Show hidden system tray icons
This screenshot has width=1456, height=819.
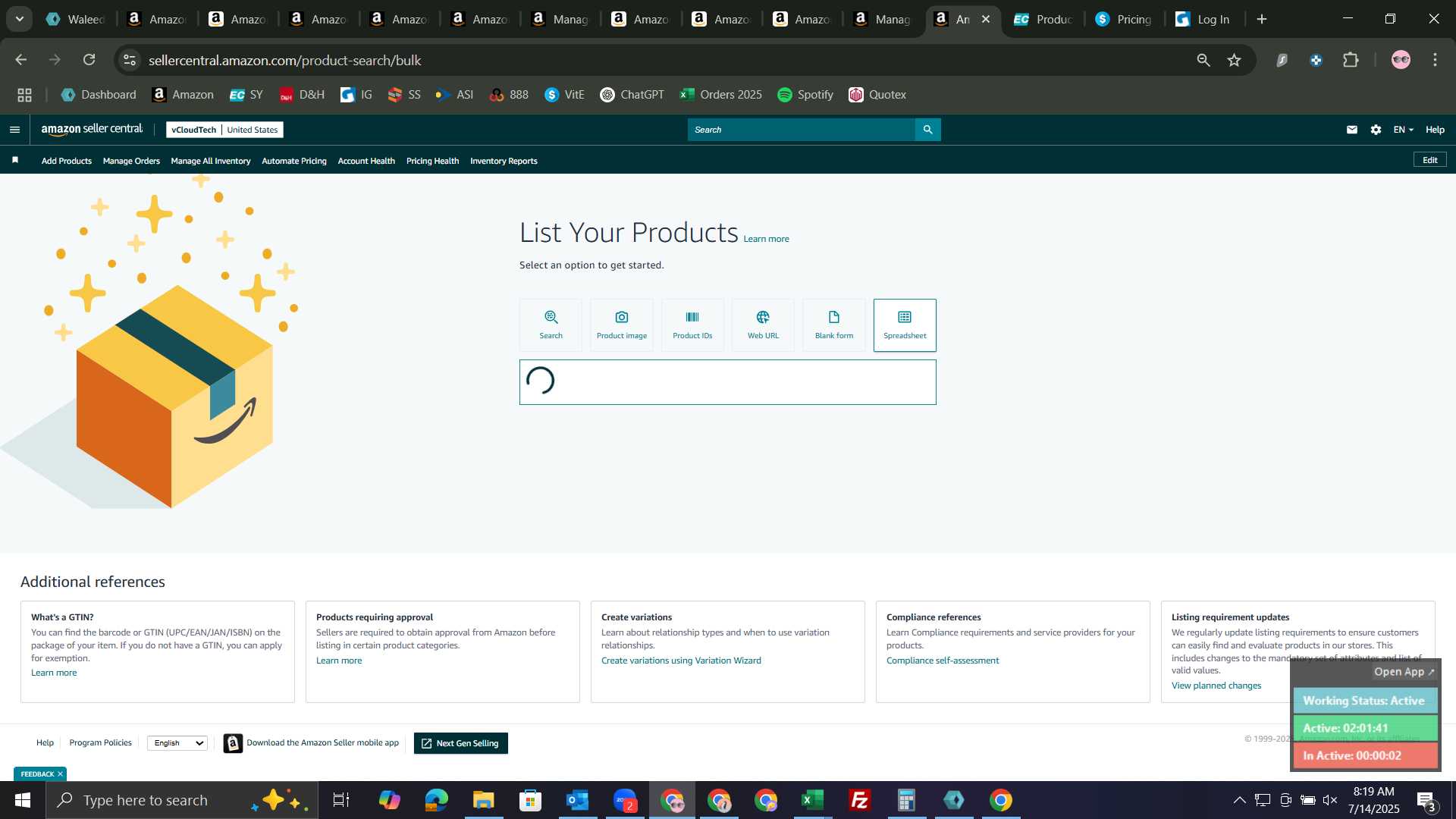pos(1239,800)
